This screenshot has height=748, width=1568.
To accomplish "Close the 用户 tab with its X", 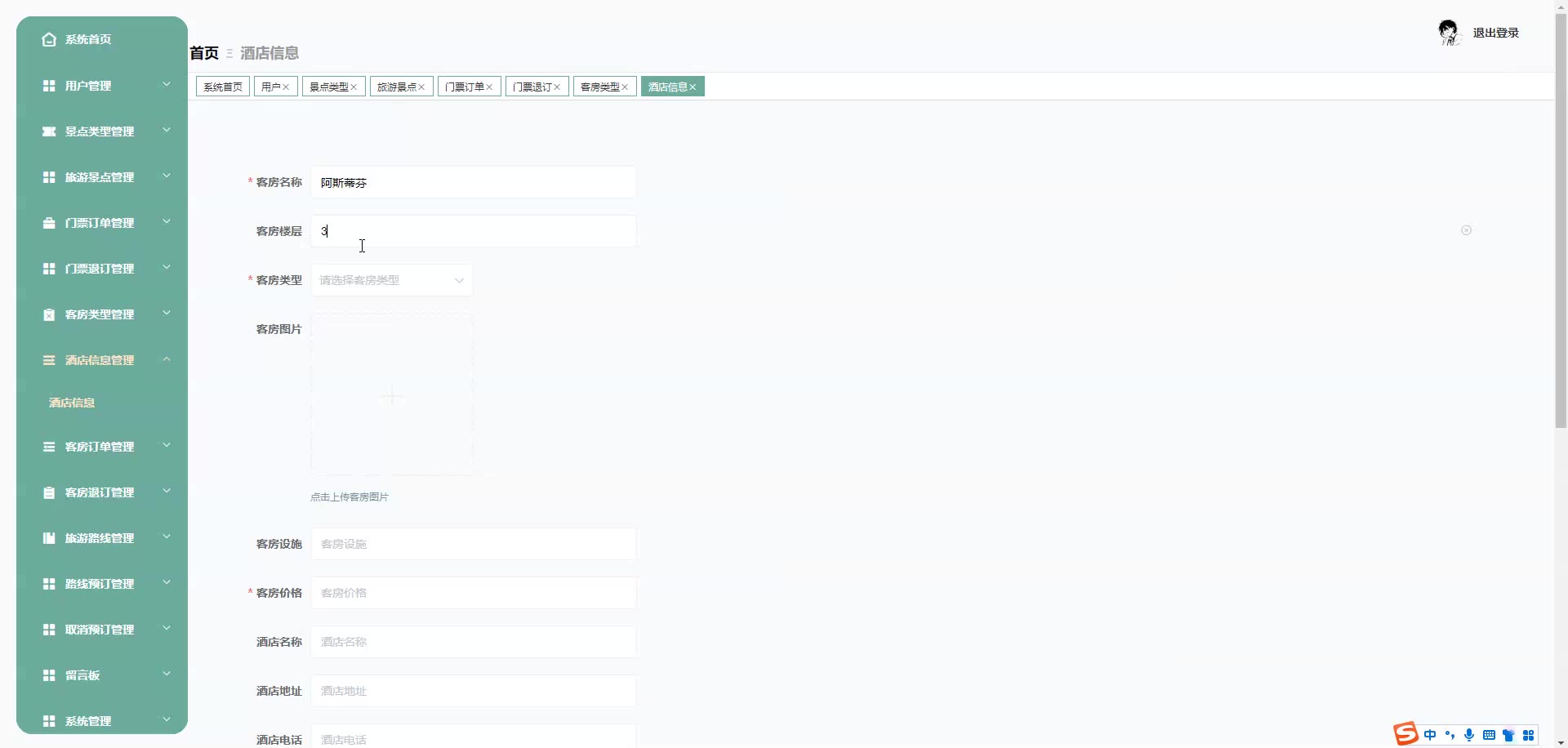I will point(286,87).
